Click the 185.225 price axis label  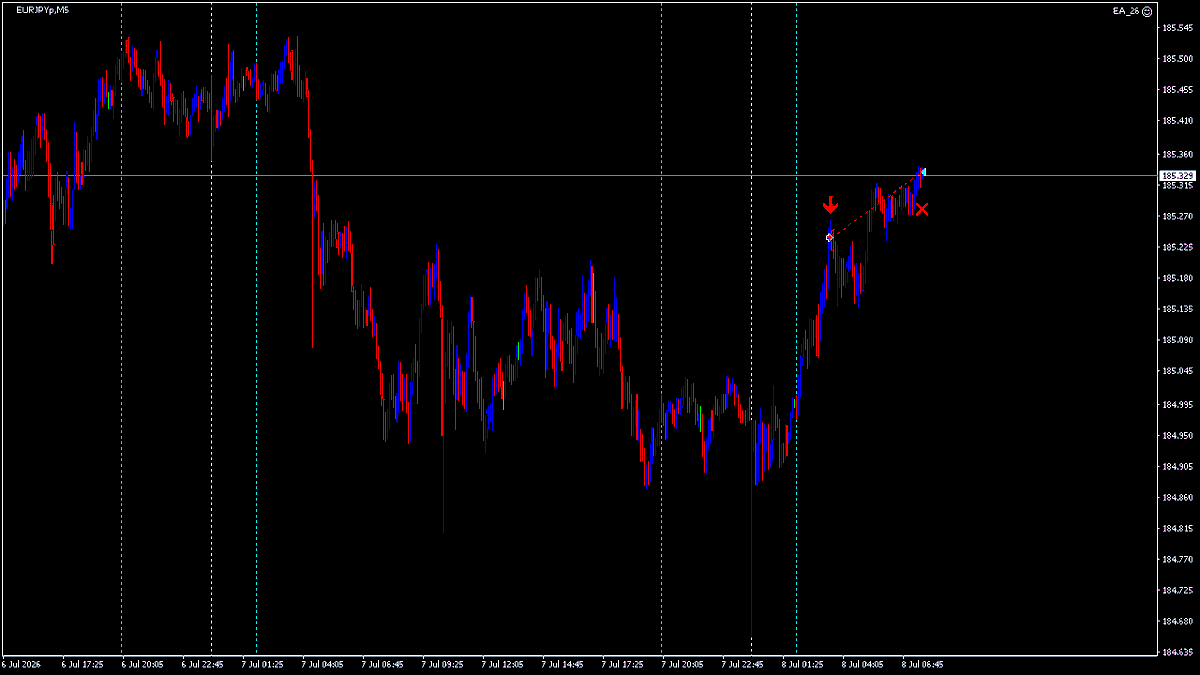(x=1177, y=247)
